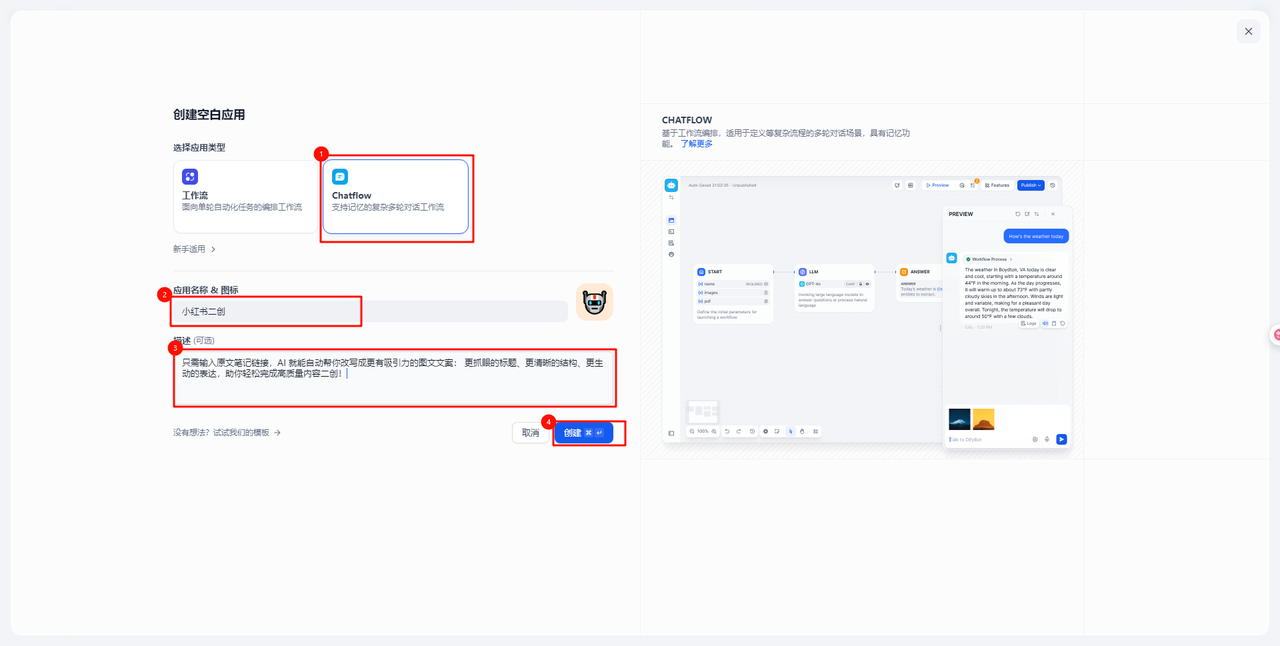1280x646 pixels.
Task: Focus the 描述 description text area
Action: (394, 377)
